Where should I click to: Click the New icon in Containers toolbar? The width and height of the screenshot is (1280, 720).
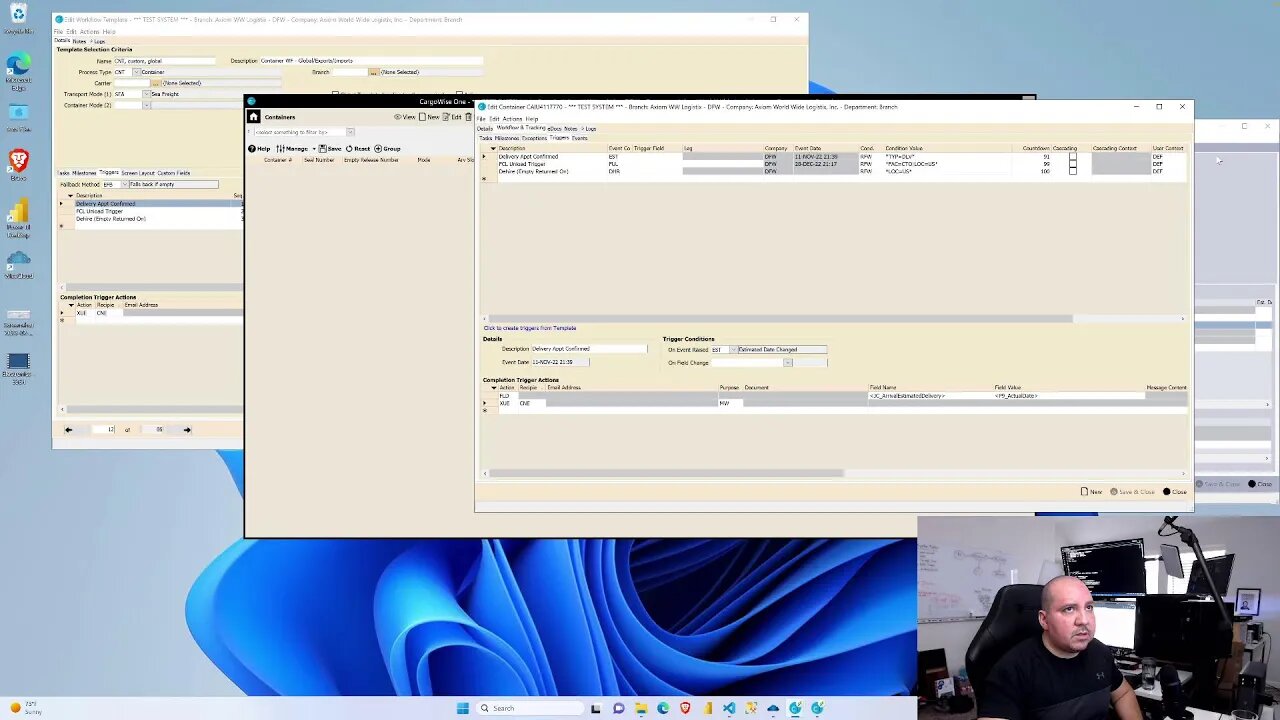[423, 117]
